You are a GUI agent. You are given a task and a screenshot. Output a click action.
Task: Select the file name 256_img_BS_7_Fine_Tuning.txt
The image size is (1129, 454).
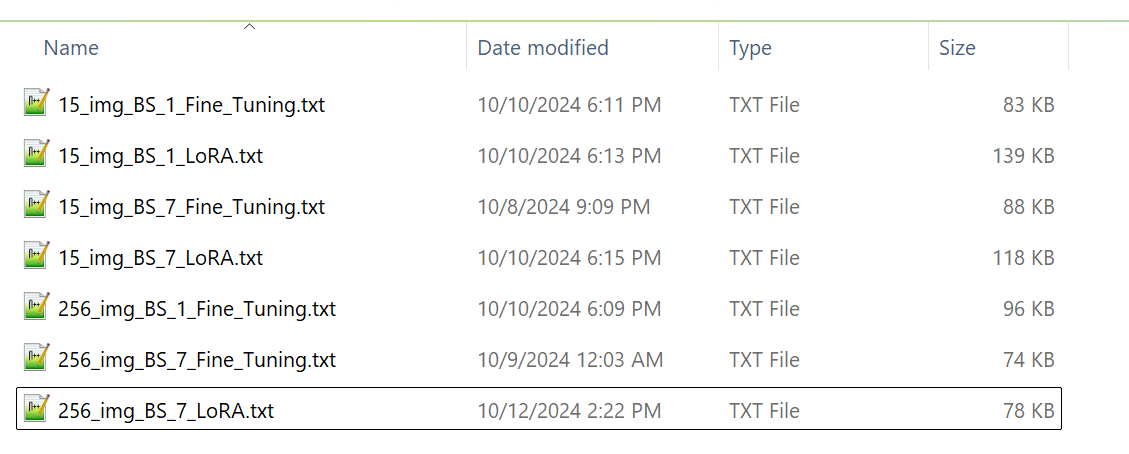[197, 360]
